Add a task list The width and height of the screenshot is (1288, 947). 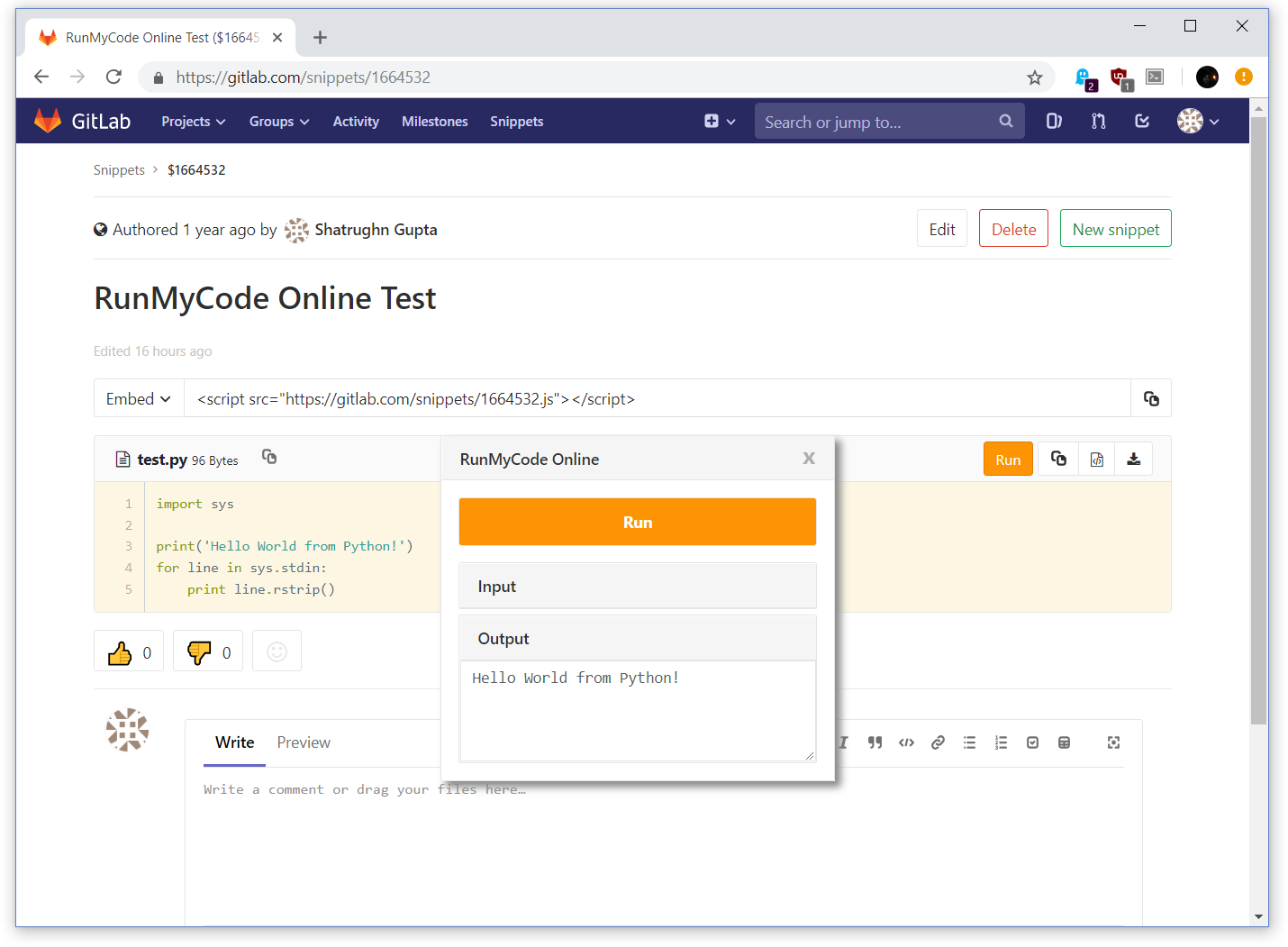[1032, 742]
